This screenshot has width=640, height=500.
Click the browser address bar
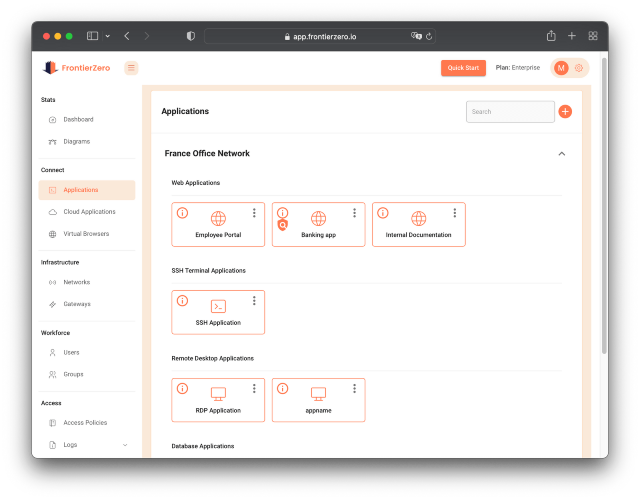pyautogui.click(x=320, y=36)
